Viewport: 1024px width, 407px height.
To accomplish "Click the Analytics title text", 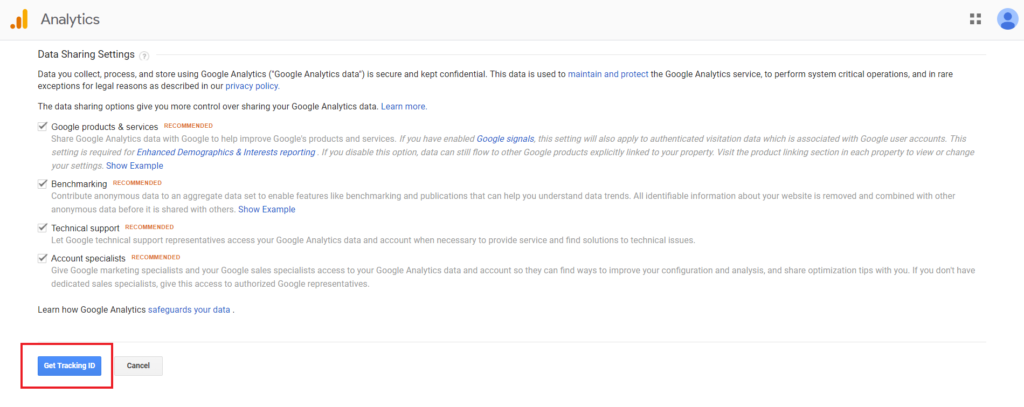I will coord(70,20).
